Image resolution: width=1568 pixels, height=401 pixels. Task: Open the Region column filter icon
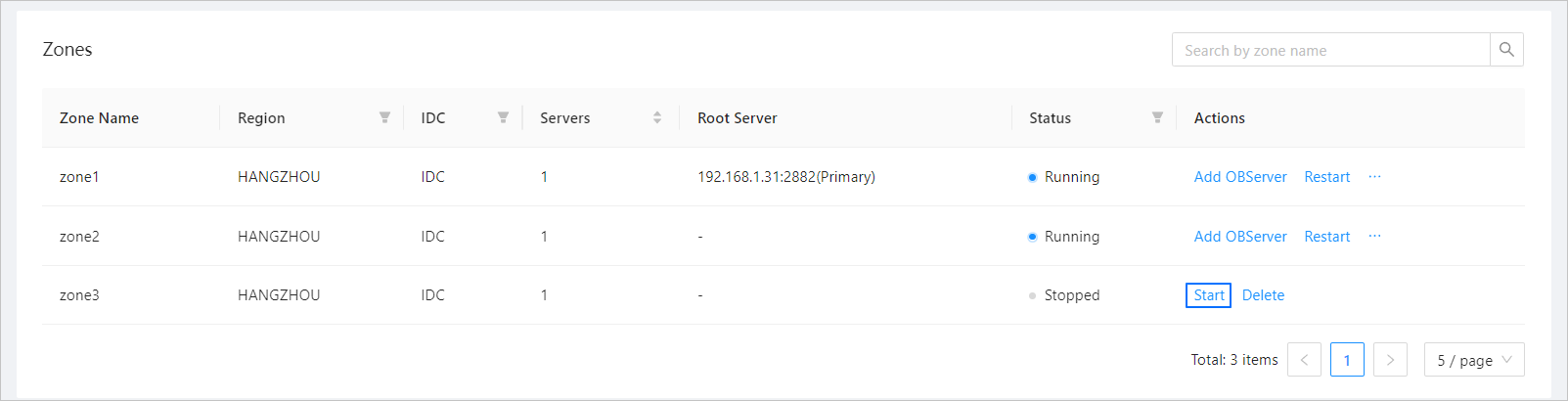pyautogui.click(x=384, y=117)
